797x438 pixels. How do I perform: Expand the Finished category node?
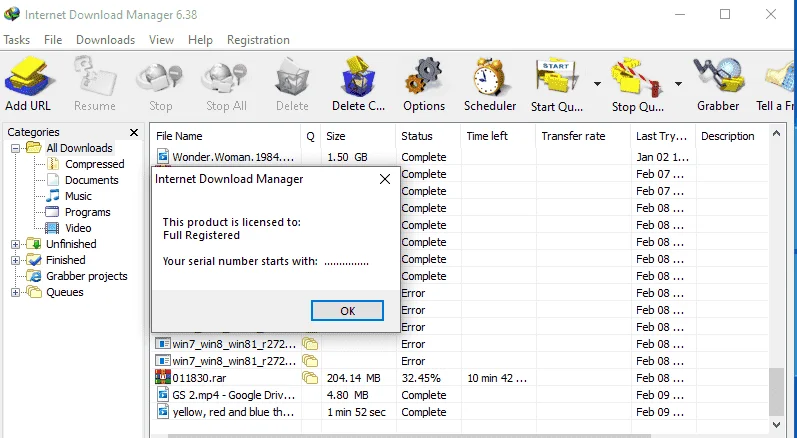tap(16, 260)
